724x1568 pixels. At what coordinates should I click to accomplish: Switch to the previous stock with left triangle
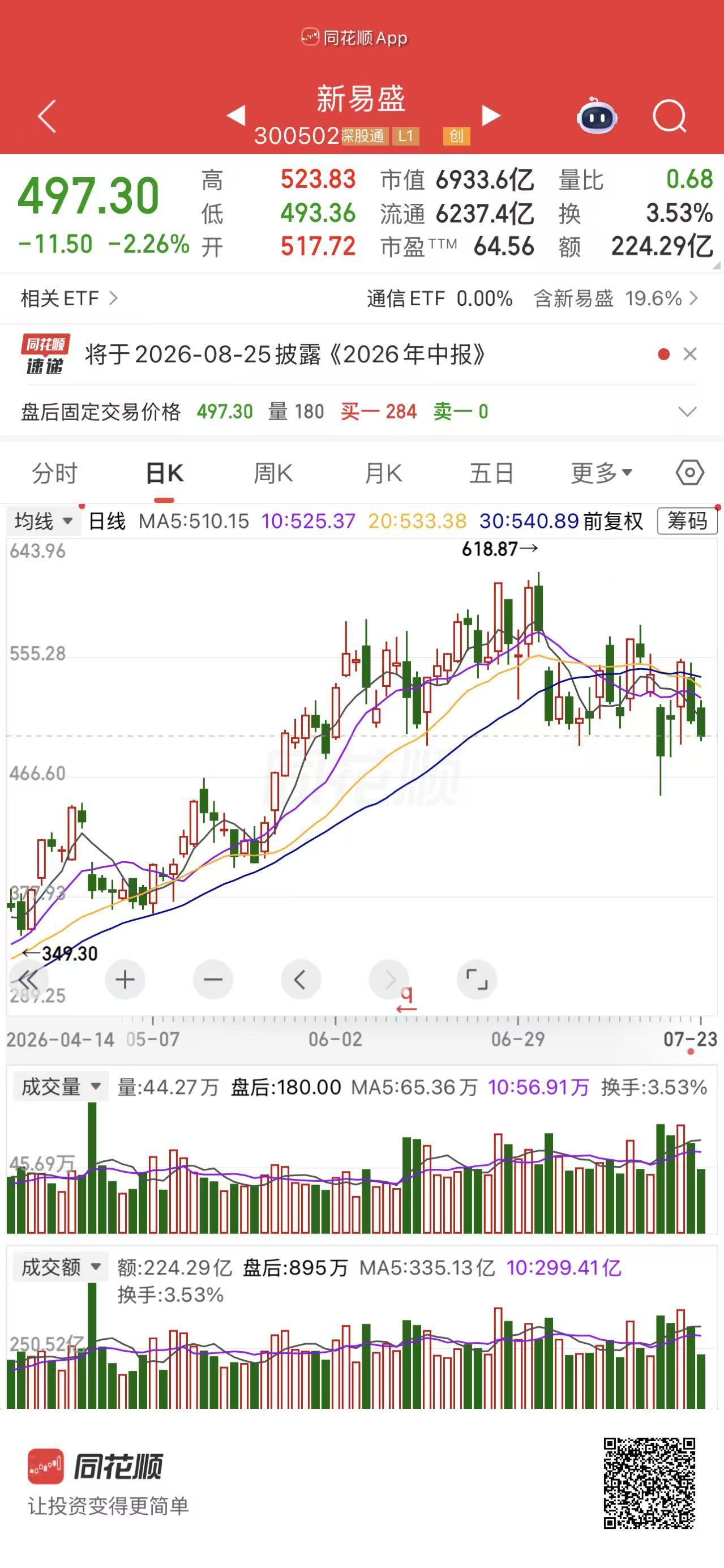coord(236,115)
